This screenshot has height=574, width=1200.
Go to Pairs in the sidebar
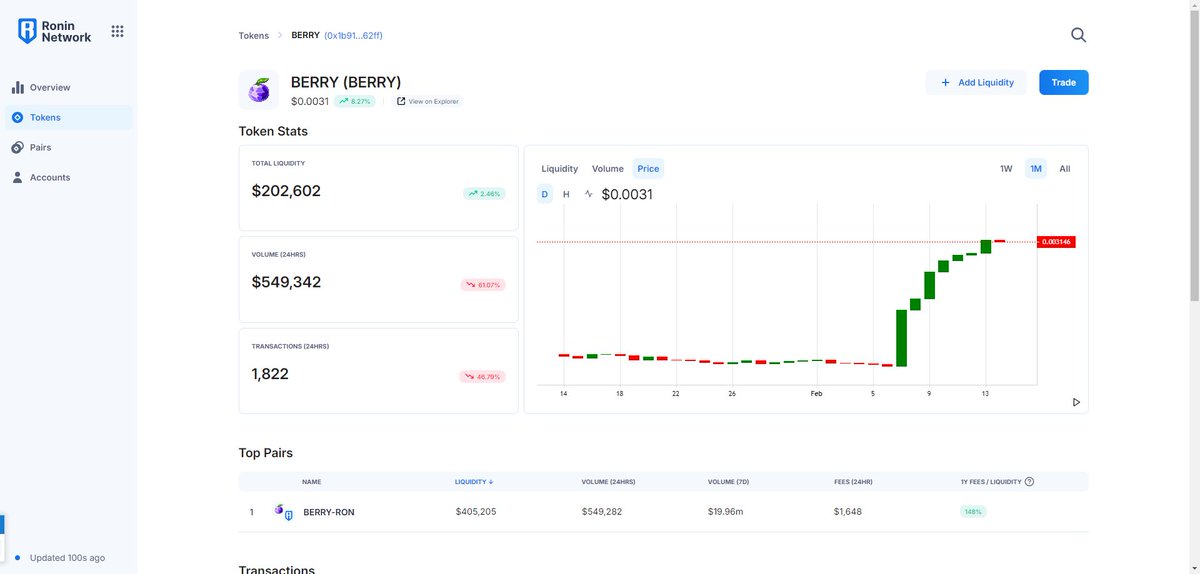coord(68,147)
